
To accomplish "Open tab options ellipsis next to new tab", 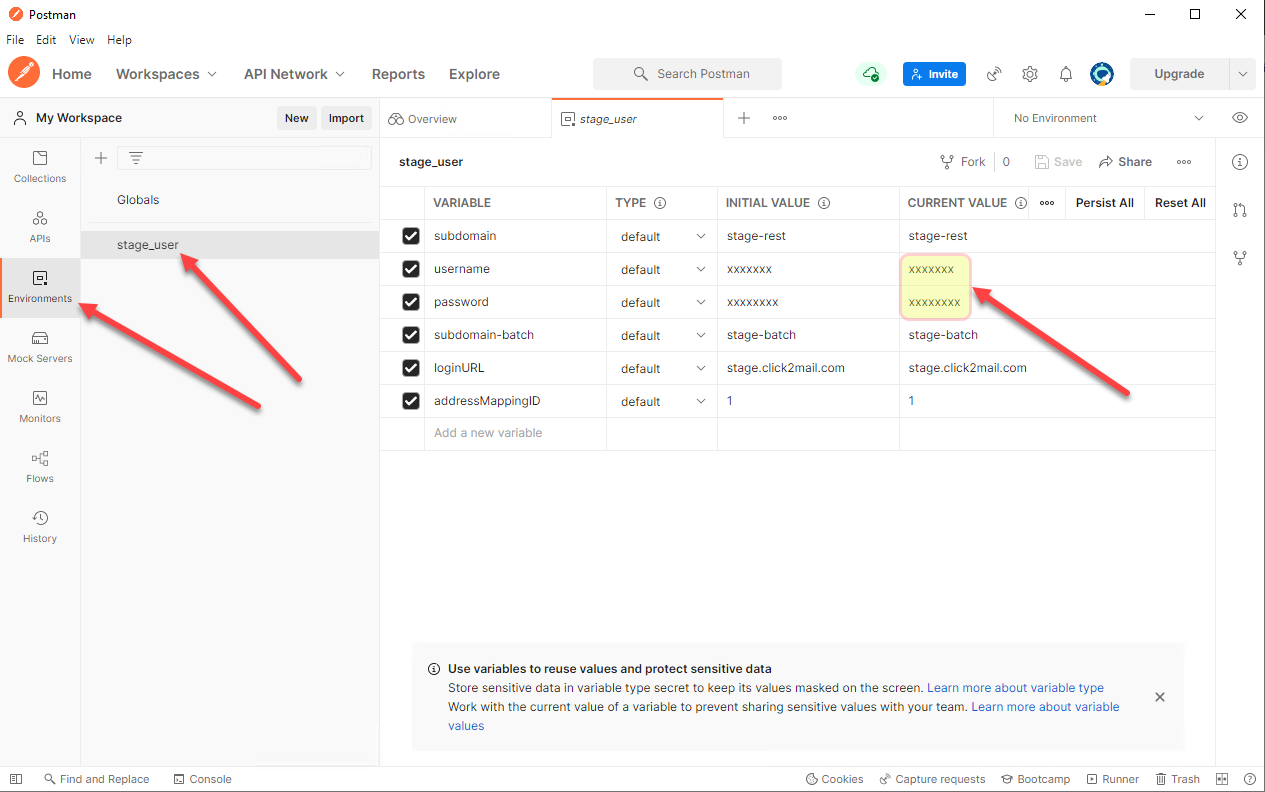I will click(x=780, y=118).
